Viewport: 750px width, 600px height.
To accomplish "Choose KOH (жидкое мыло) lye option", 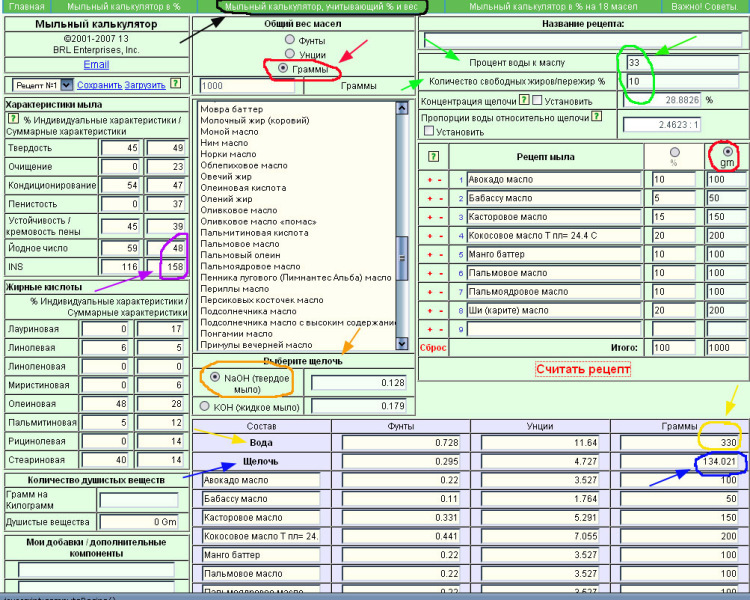I will (x=205, y=406).
